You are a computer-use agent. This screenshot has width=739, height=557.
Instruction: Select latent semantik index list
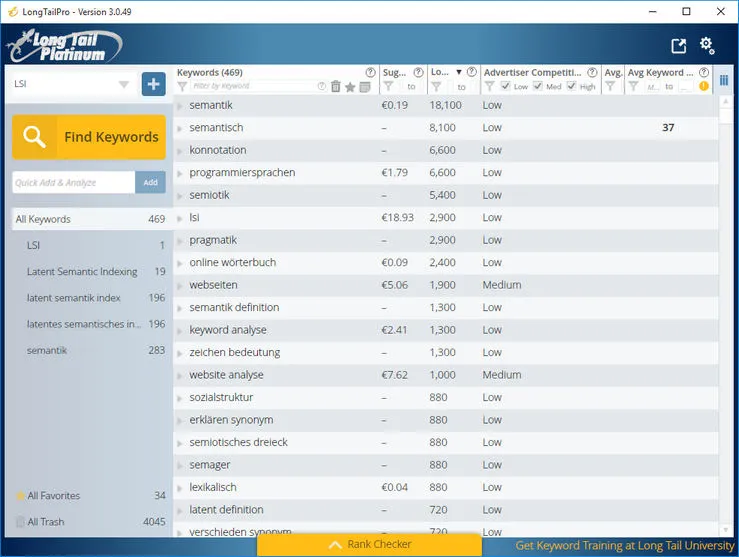point(90,298)
